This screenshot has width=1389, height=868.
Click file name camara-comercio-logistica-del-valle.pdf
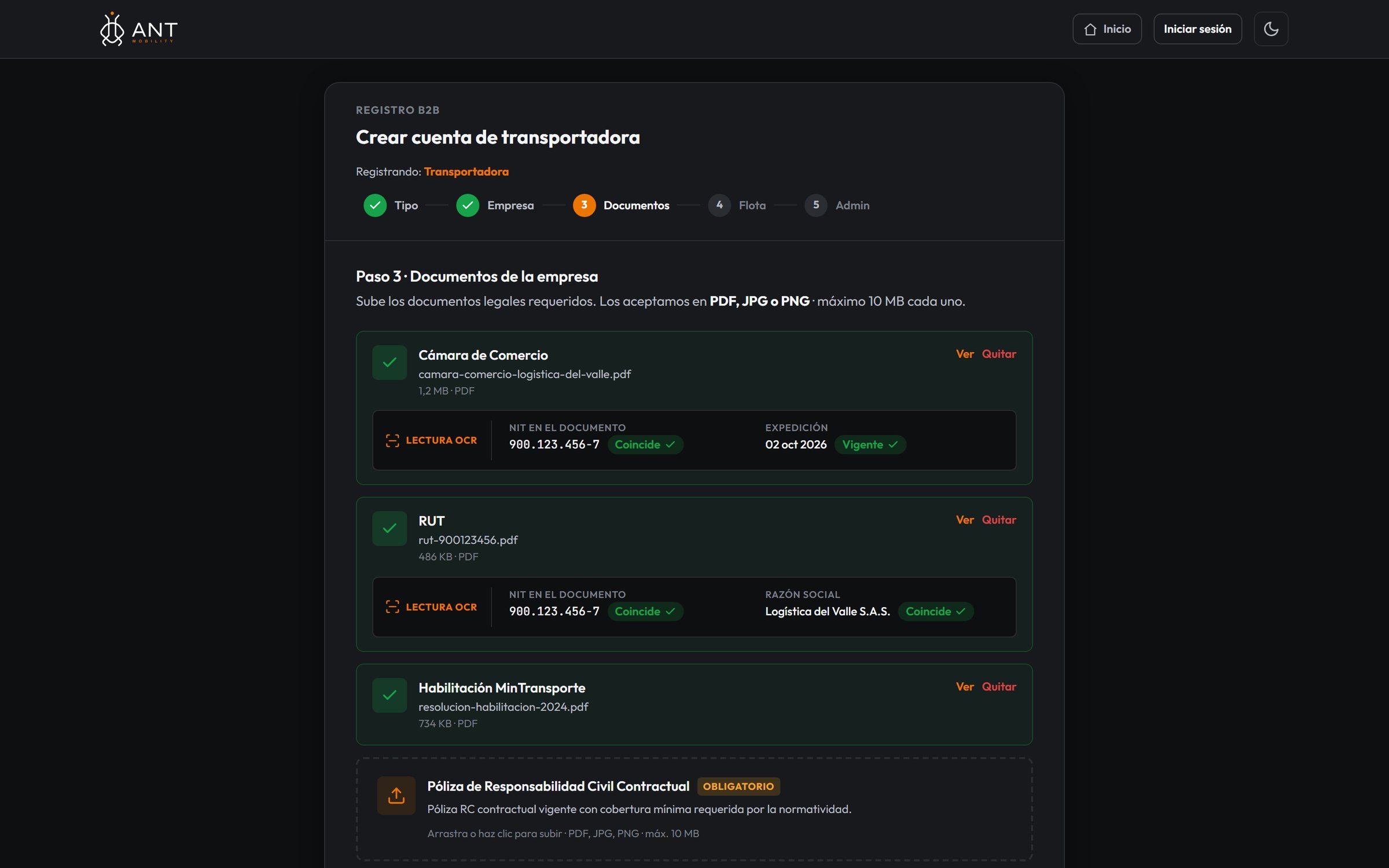(524, 374)
